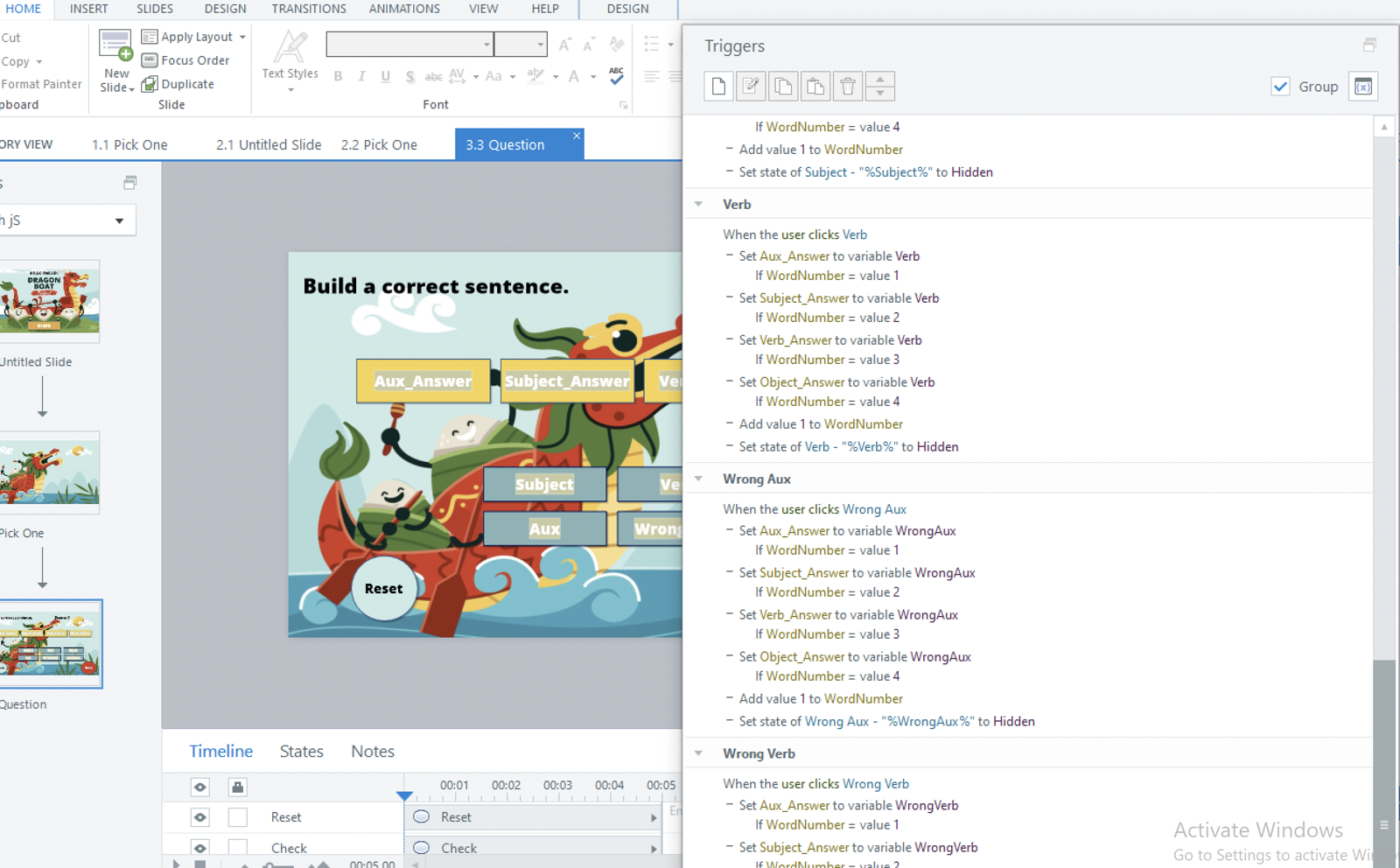The width and height of the screenshot is (1400, 868).
Task: Undock the Triggers panel
Action: 1369,45
